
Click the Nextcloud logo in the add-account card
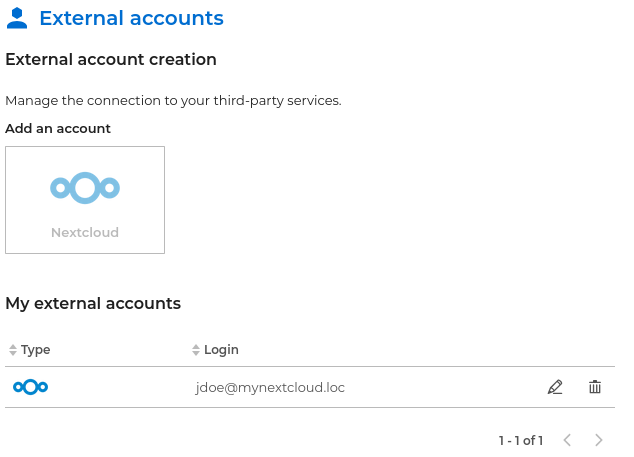[x=85, y=187]
